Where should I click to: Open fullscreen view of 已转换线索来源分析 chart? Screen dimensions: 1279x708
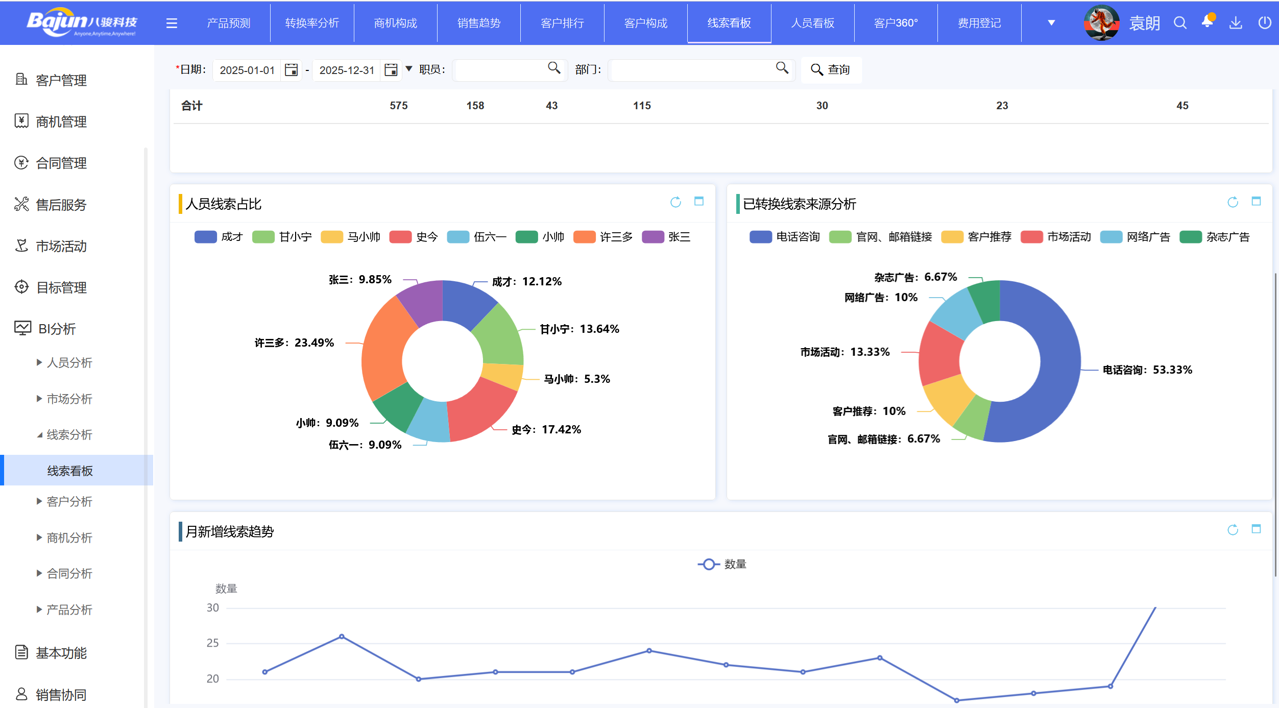1256,201
